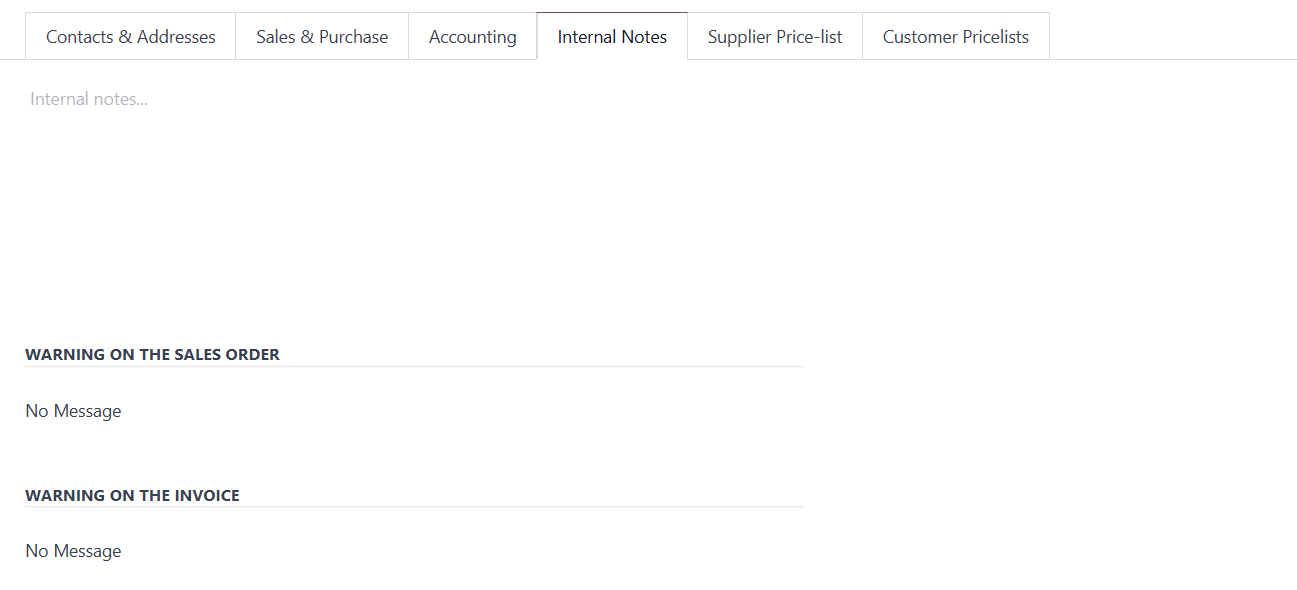
Task: Show the Customer Pricelists tab
Action: [955, 37]
